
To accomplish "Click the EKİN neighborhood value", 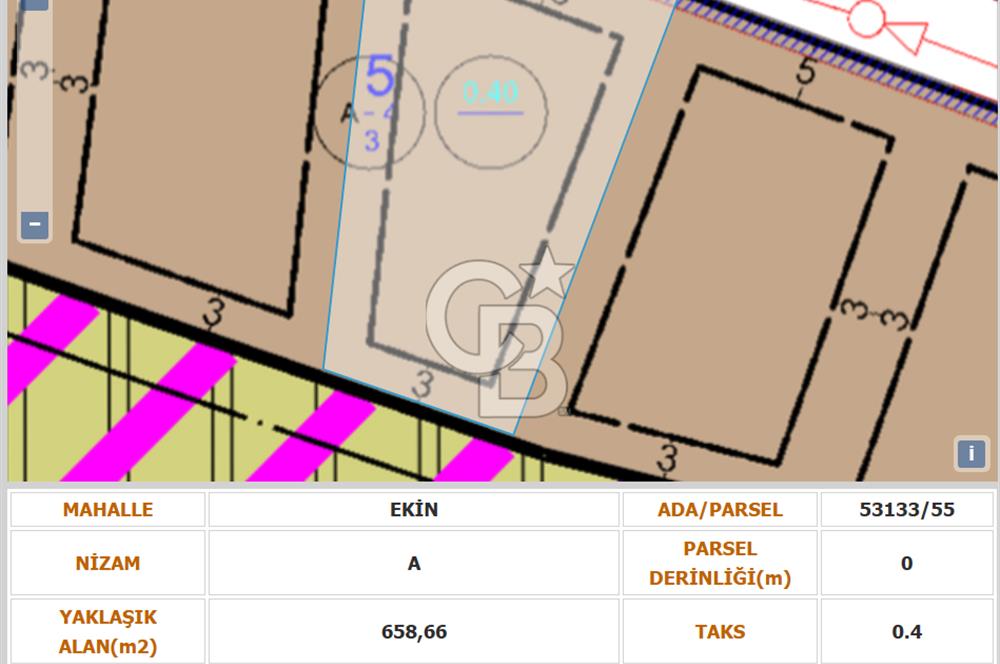I will point(414,510).
